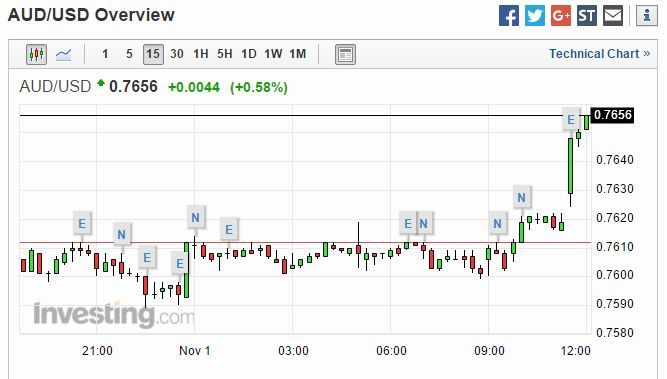Viewport: 667px width, 379px height.
Task: Switch to line chart type
Action: (x=64, y=54)
